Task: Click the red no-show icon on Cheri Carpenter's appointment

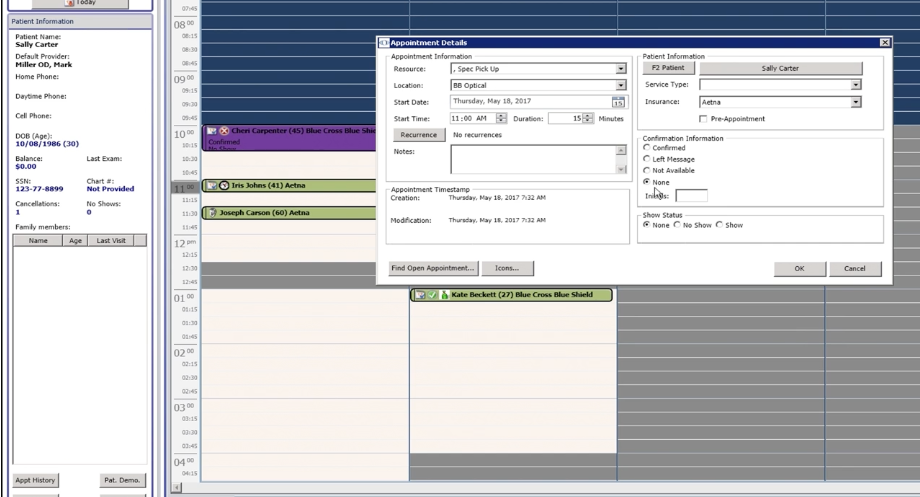Action: pos(224,131)
